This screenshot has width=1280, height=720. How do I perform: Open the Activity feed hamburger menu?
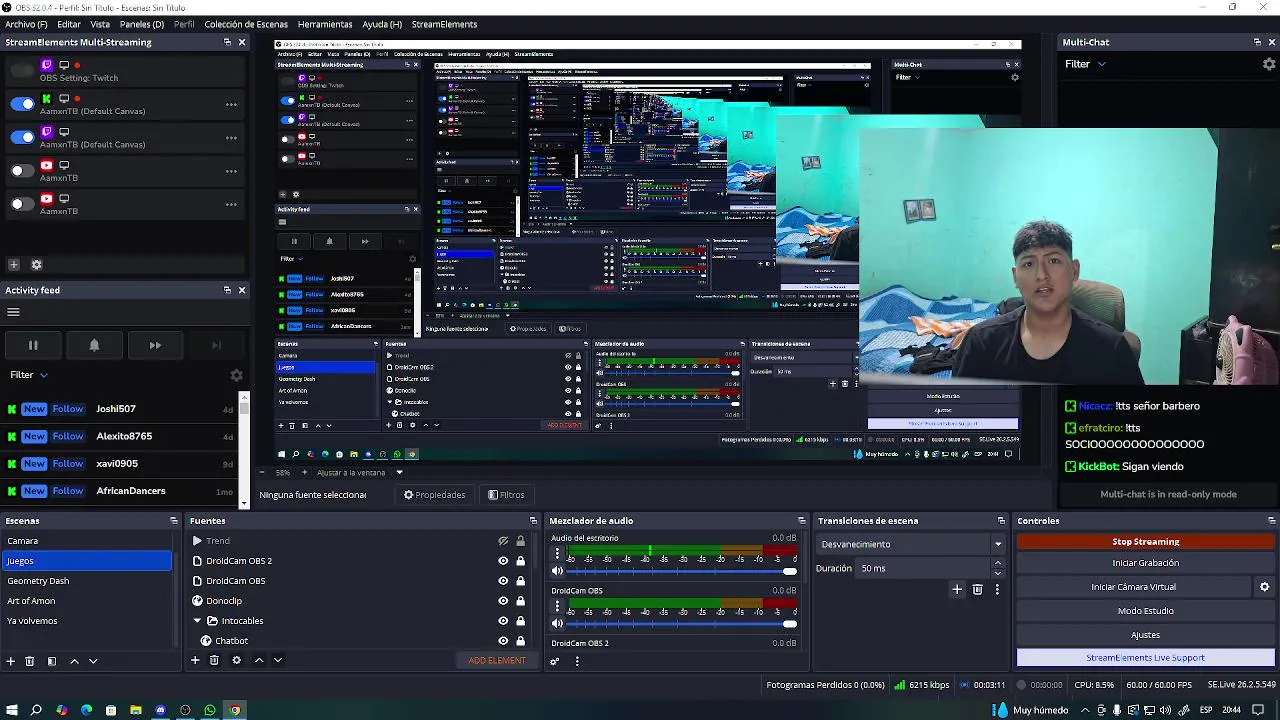click(x=13, y=312)
